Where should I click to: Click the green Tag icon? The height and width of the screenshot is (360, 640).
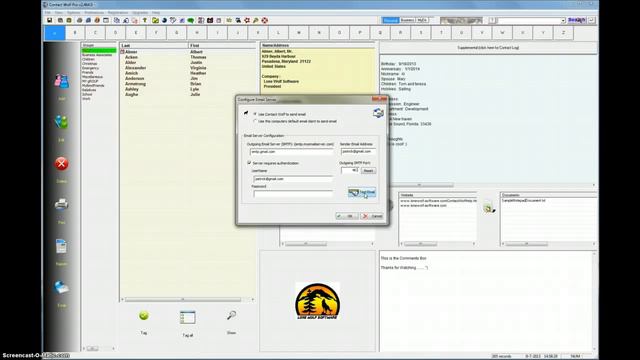144,315
